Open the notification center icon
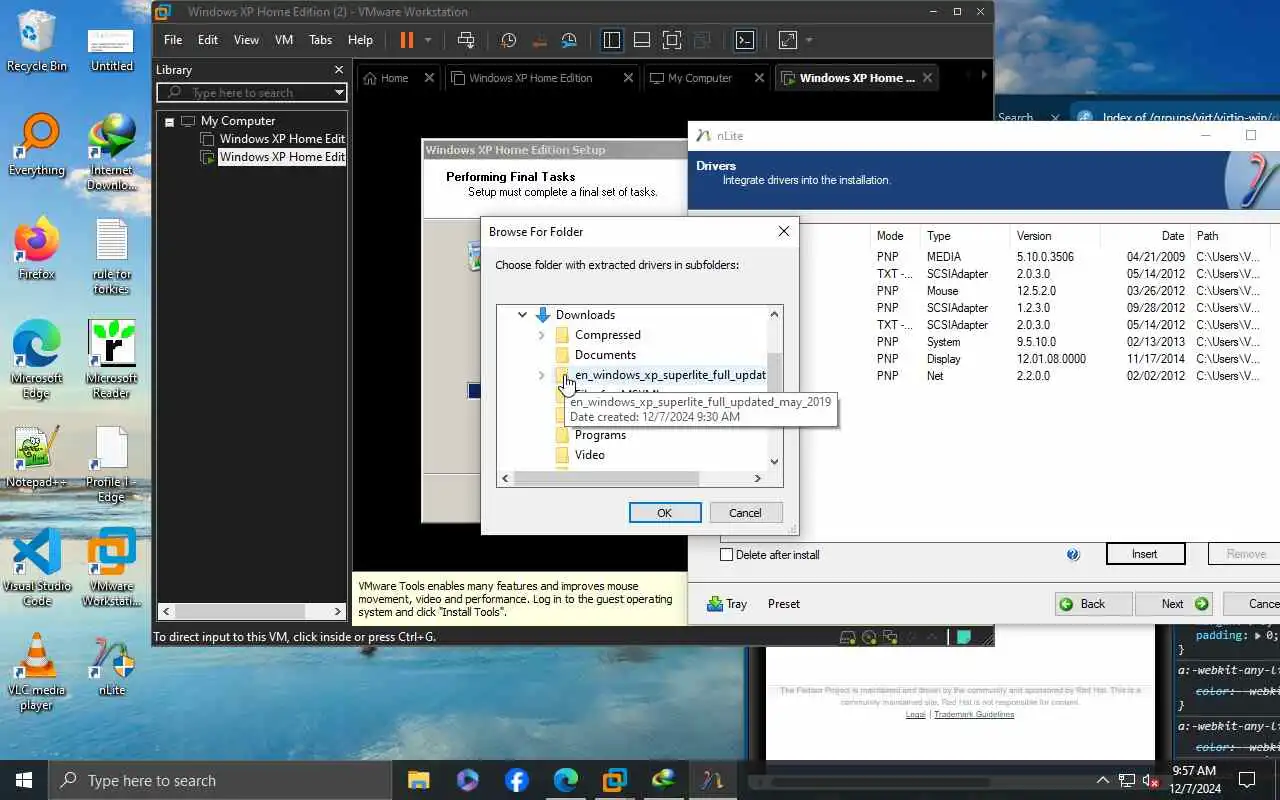 [x=1247, y=780]
